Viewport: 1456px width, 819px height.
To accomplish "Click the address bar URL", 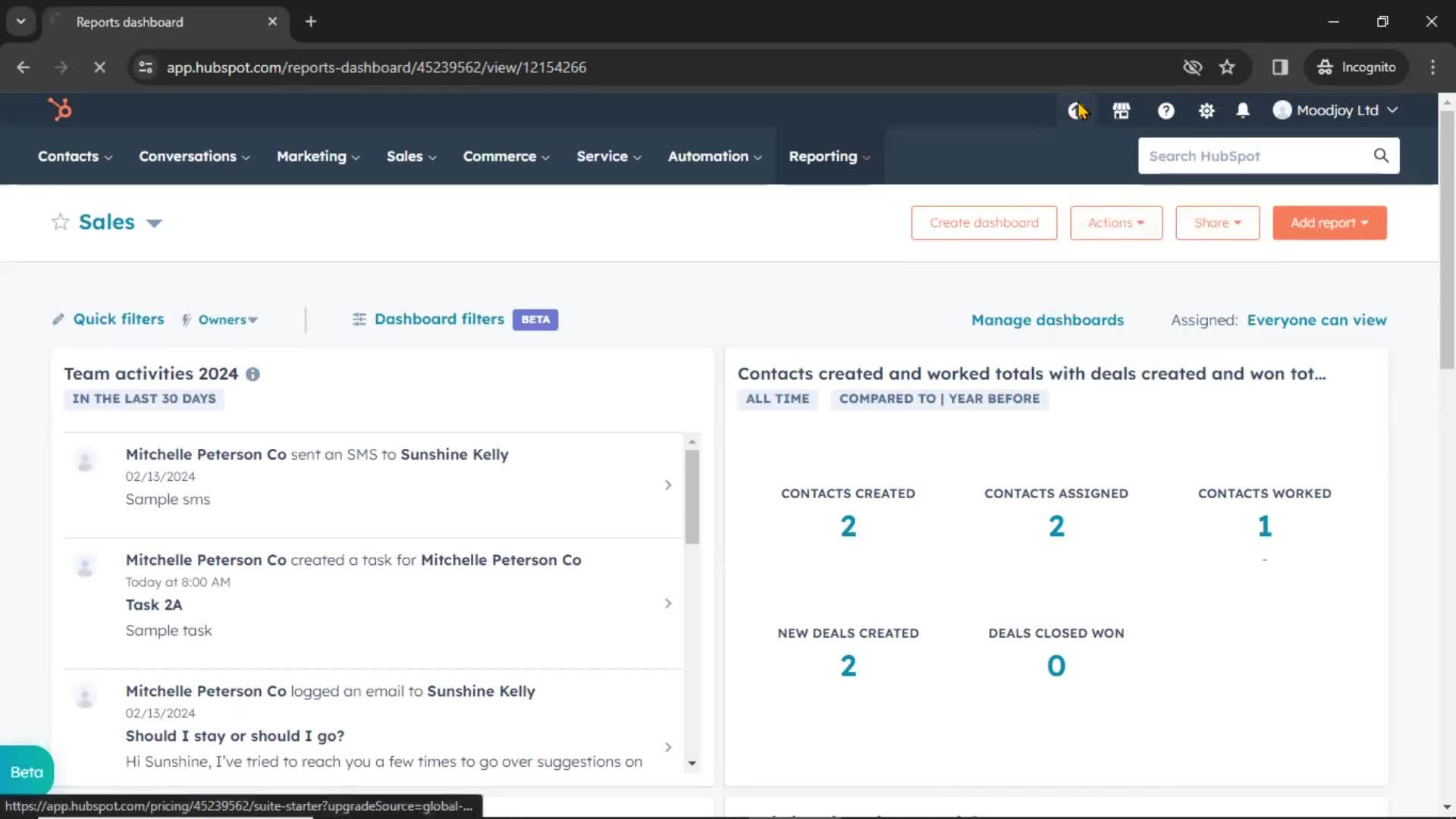I will (x=376, y=67).
